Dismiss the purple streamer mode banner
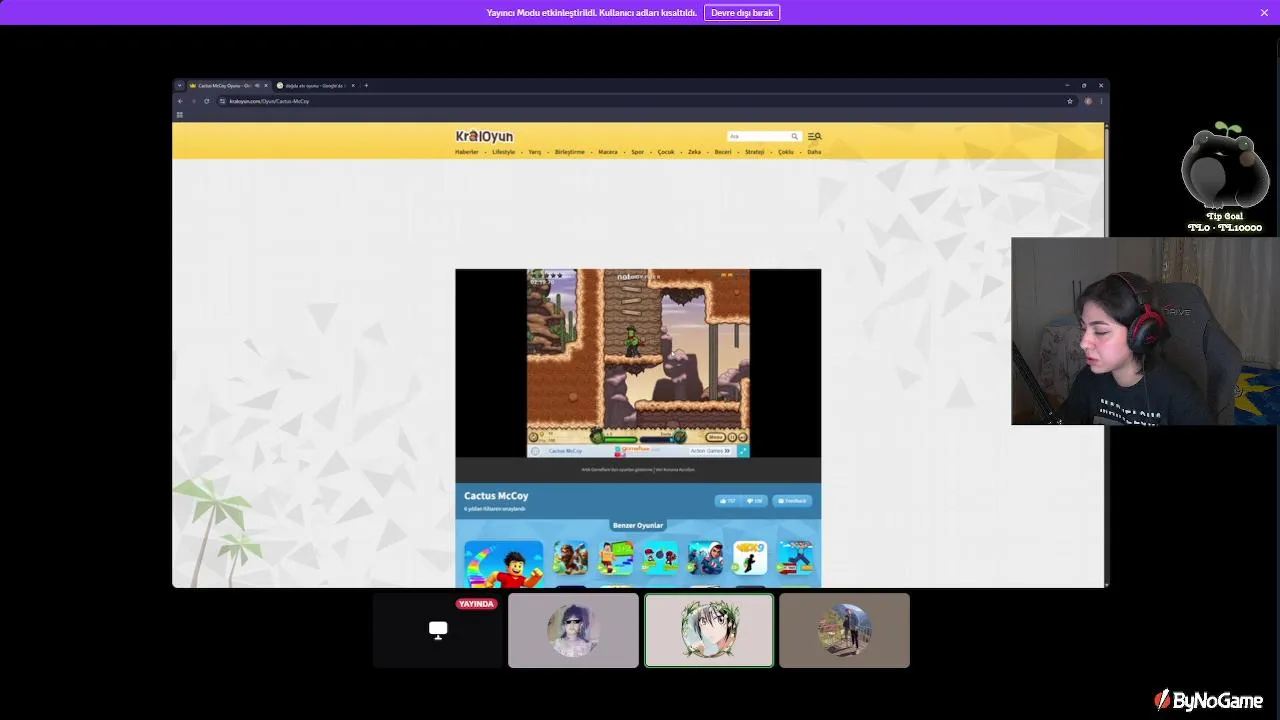Viewport: 1280px width, 720px height. coord(1264,13)
